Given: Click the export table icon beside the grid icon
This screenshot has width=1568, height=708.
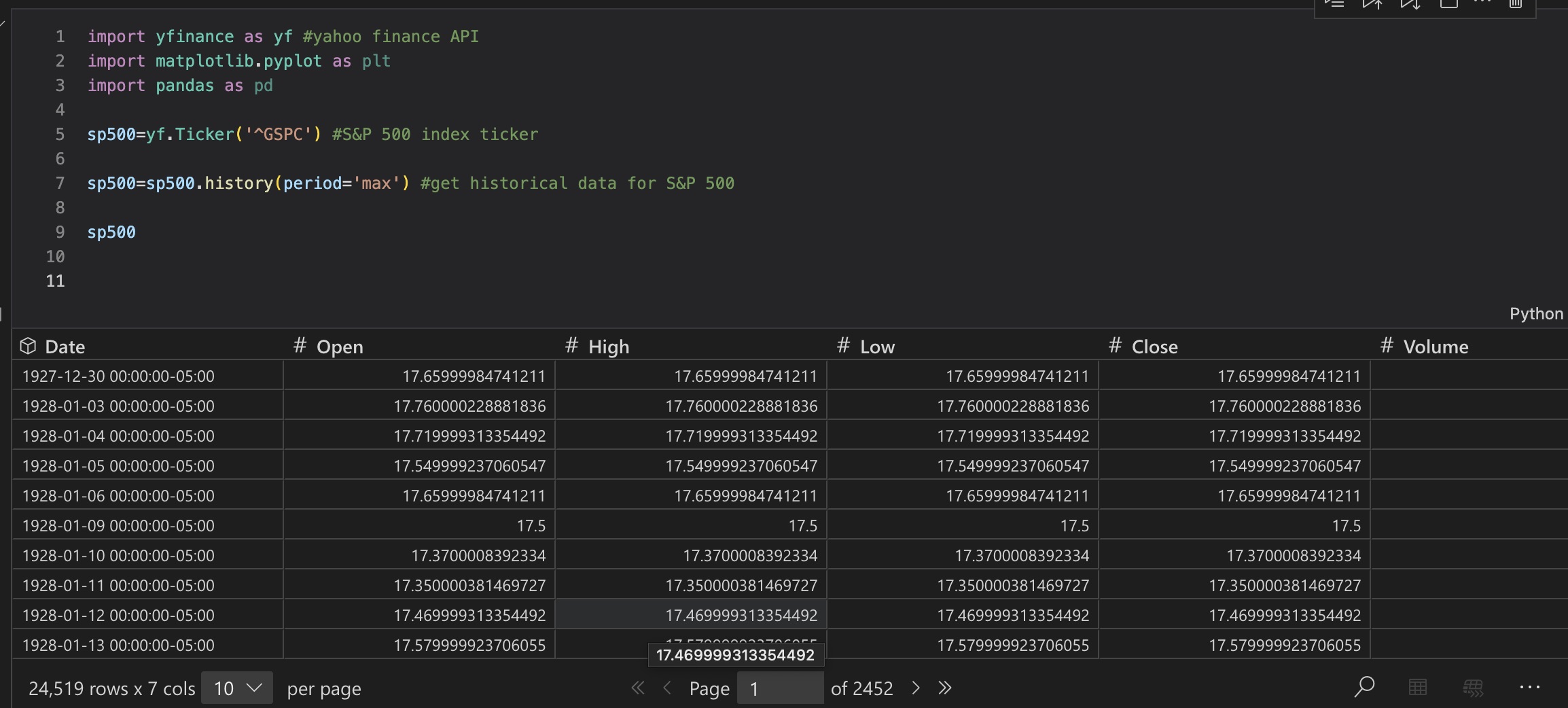Looking at the screenshot, I should point(1473,688).
